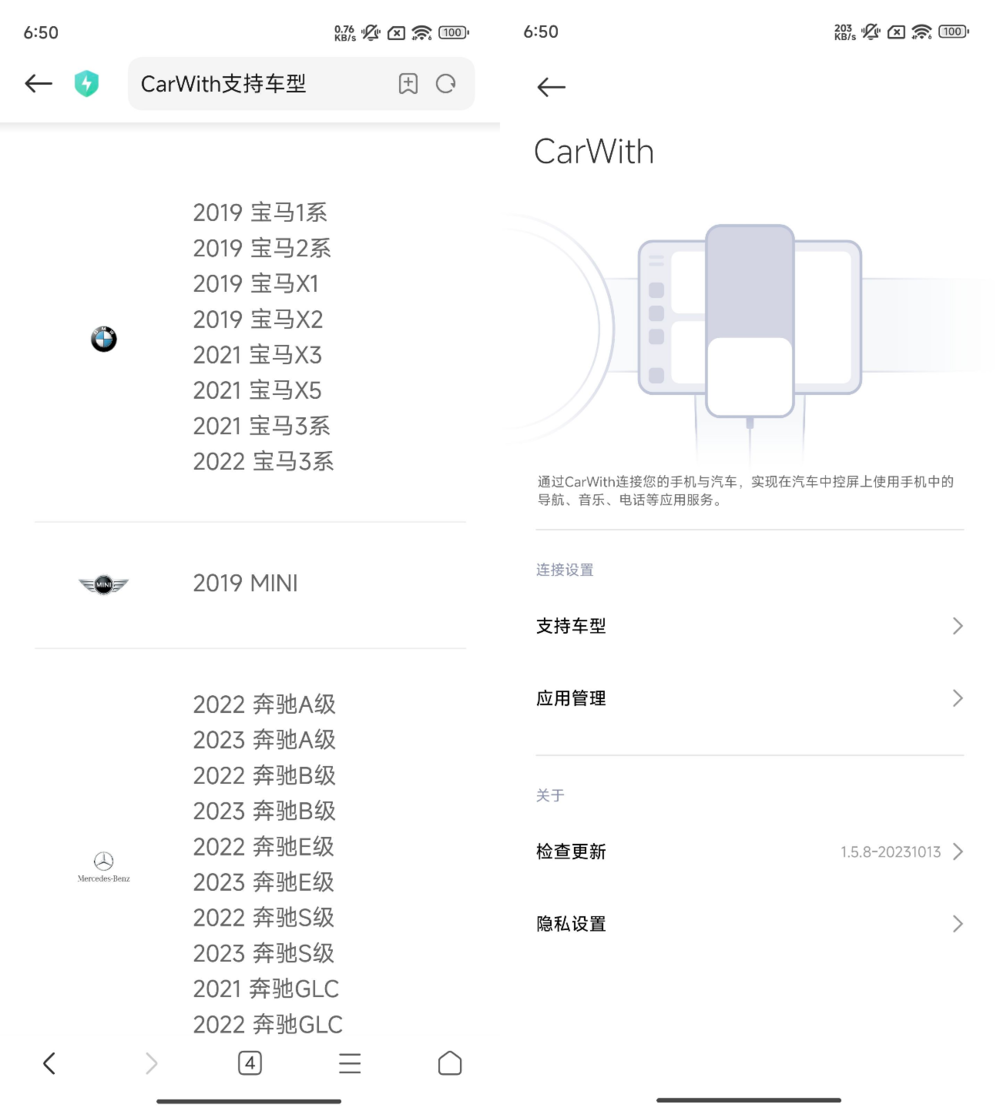Open the 支持车型 menu entry

click(x=571, y=626)
